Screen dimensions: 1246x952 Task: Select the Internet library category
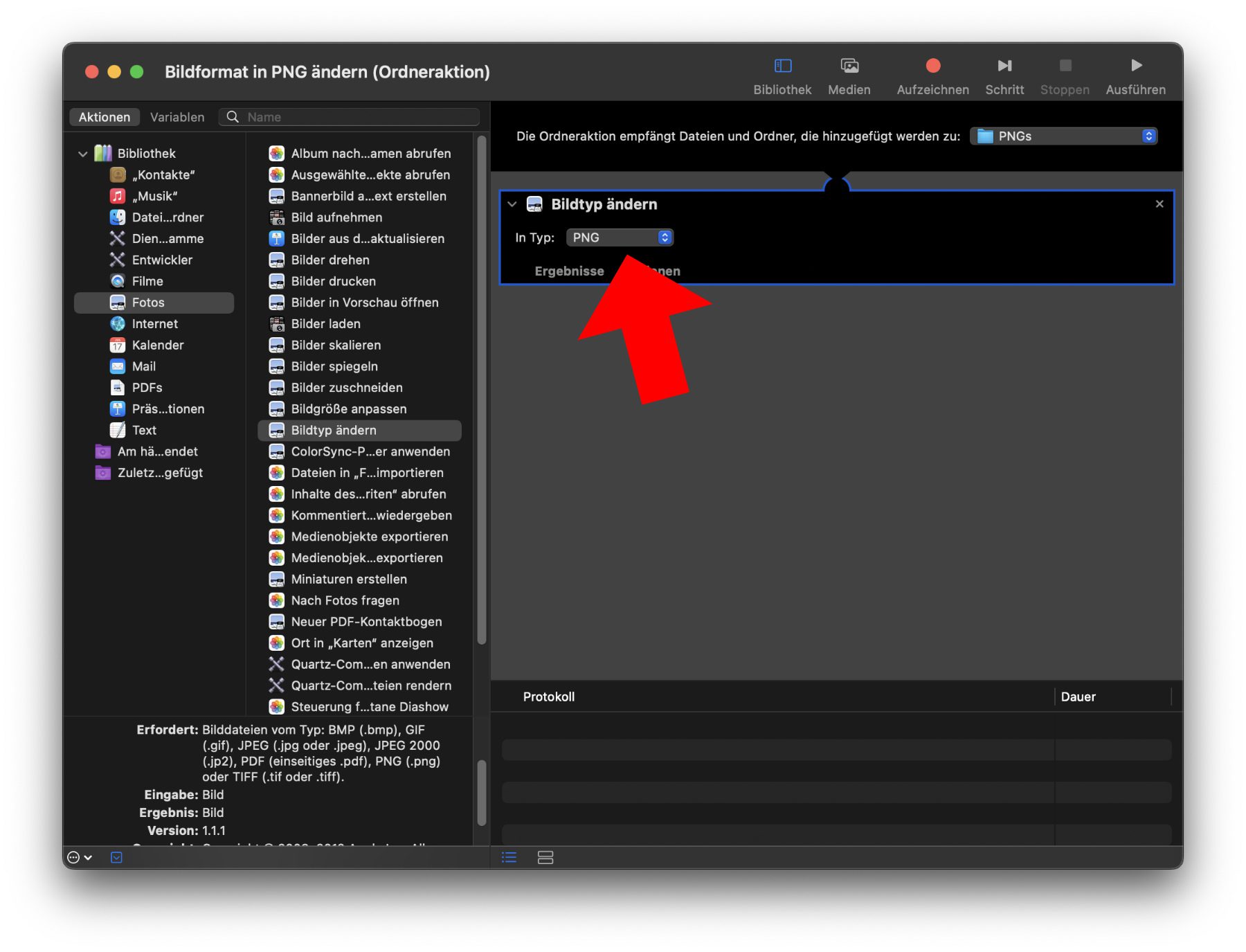[x=154, y=324]
